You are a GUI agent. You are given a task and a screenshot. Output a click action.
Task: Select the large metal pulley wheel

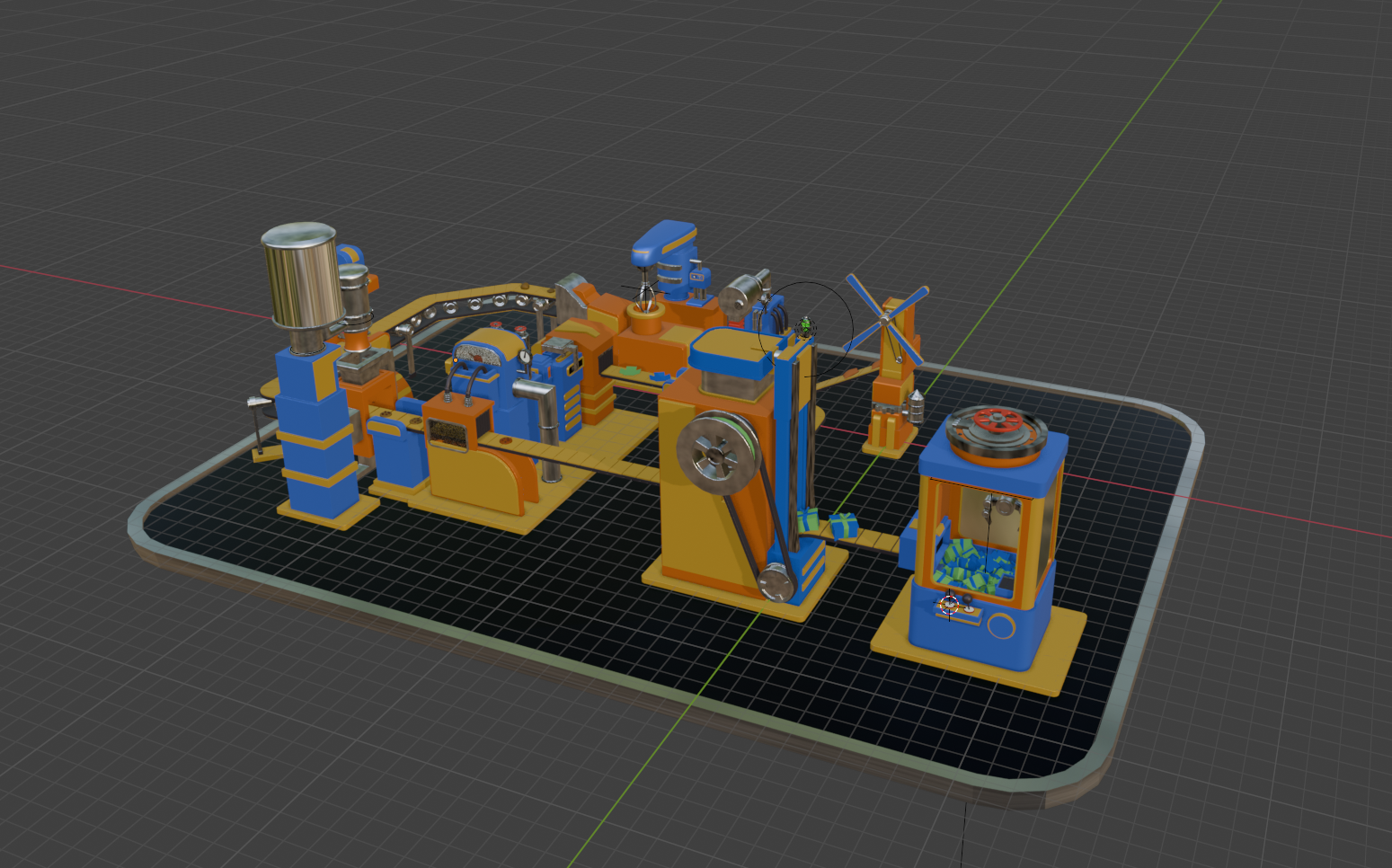point(716,455)
